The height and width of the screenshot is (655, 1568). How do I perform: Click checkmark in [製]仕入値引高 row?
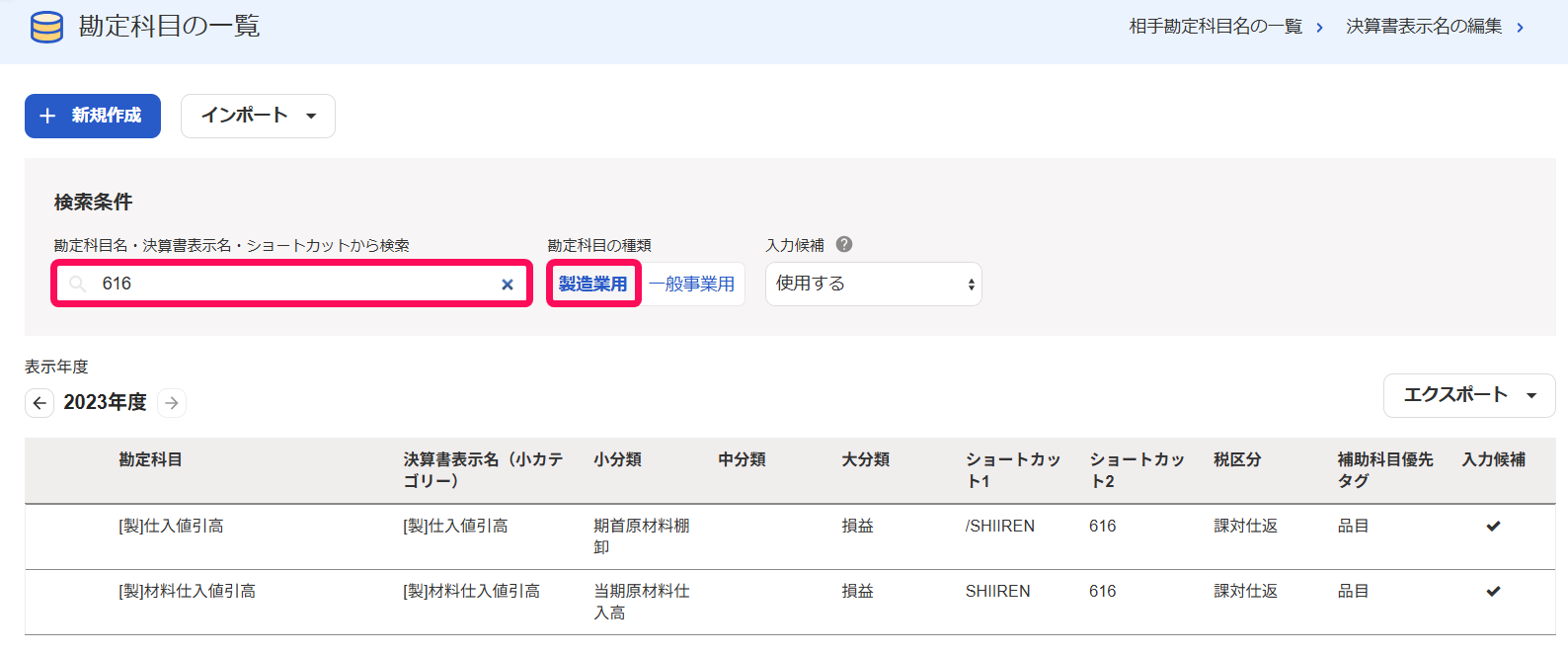coord(1493,526)
